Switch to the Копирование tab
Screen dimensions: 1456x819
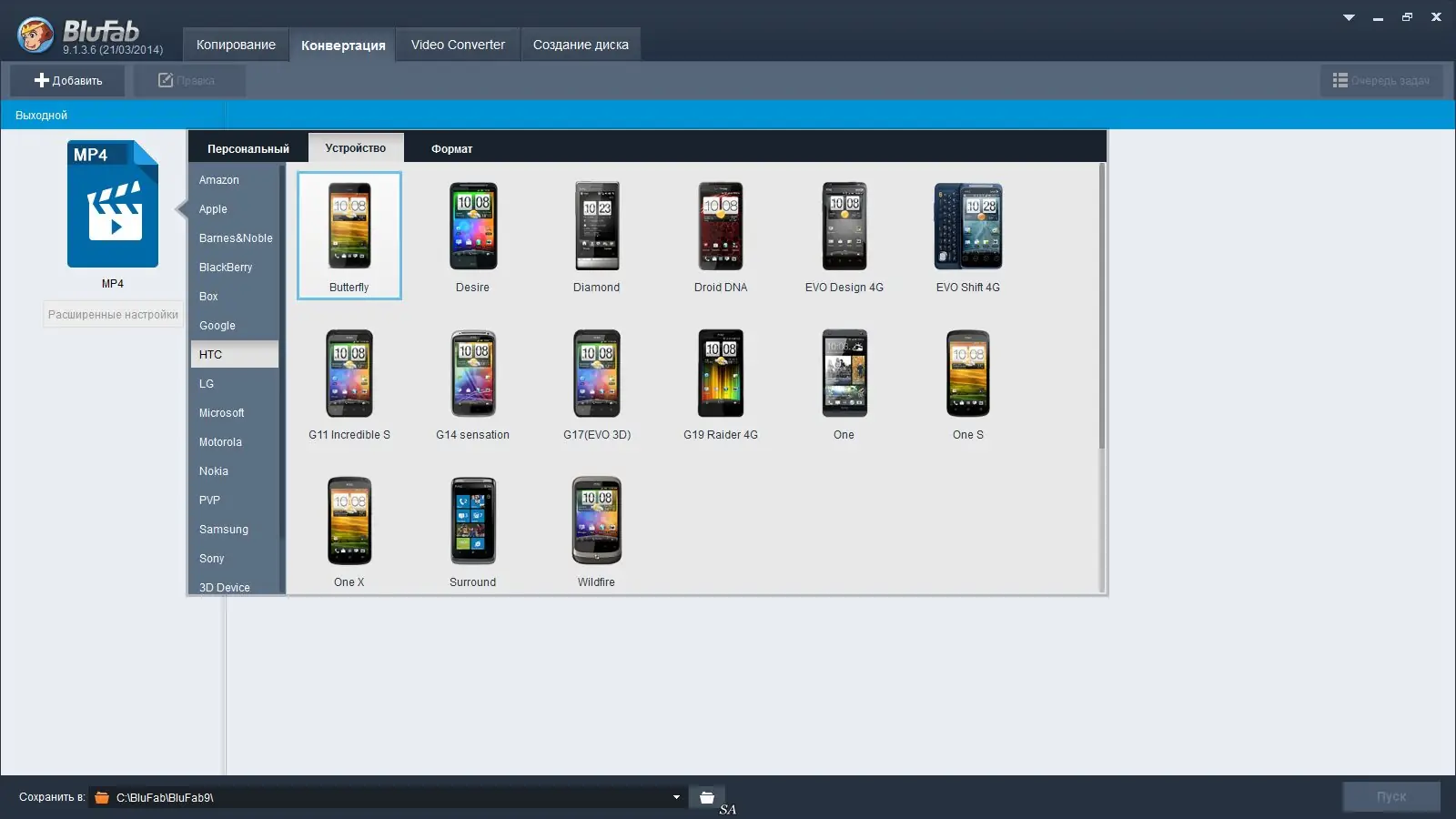(236, 45)
